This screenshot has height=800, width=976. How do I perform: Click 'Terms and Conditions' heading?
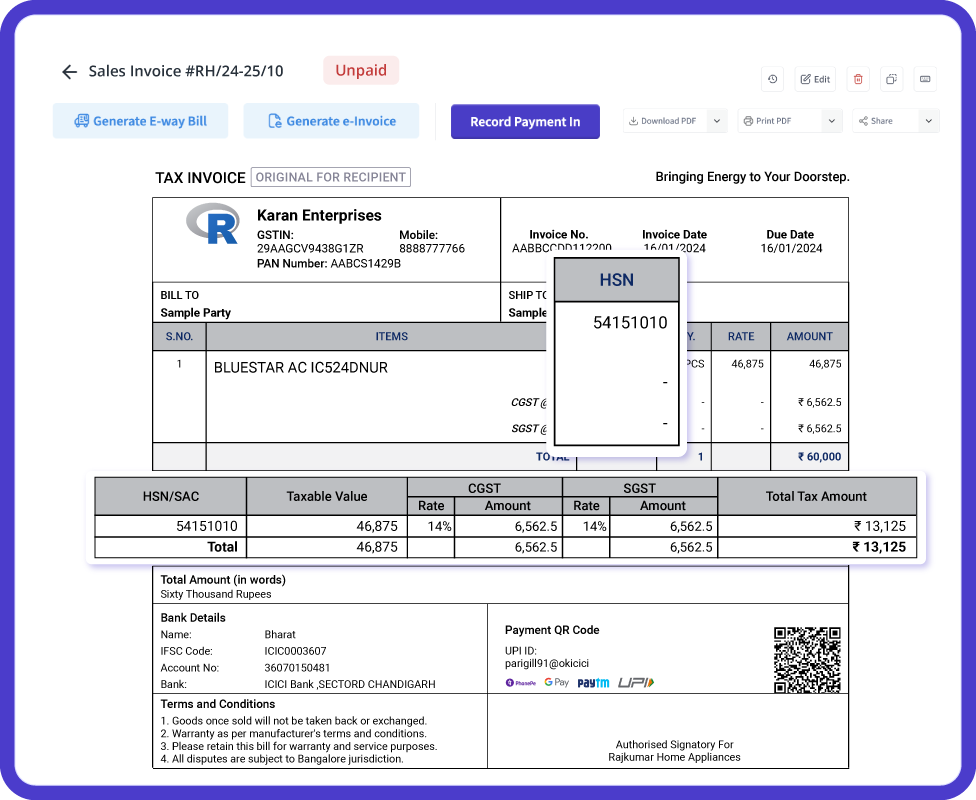coord(217,704)
